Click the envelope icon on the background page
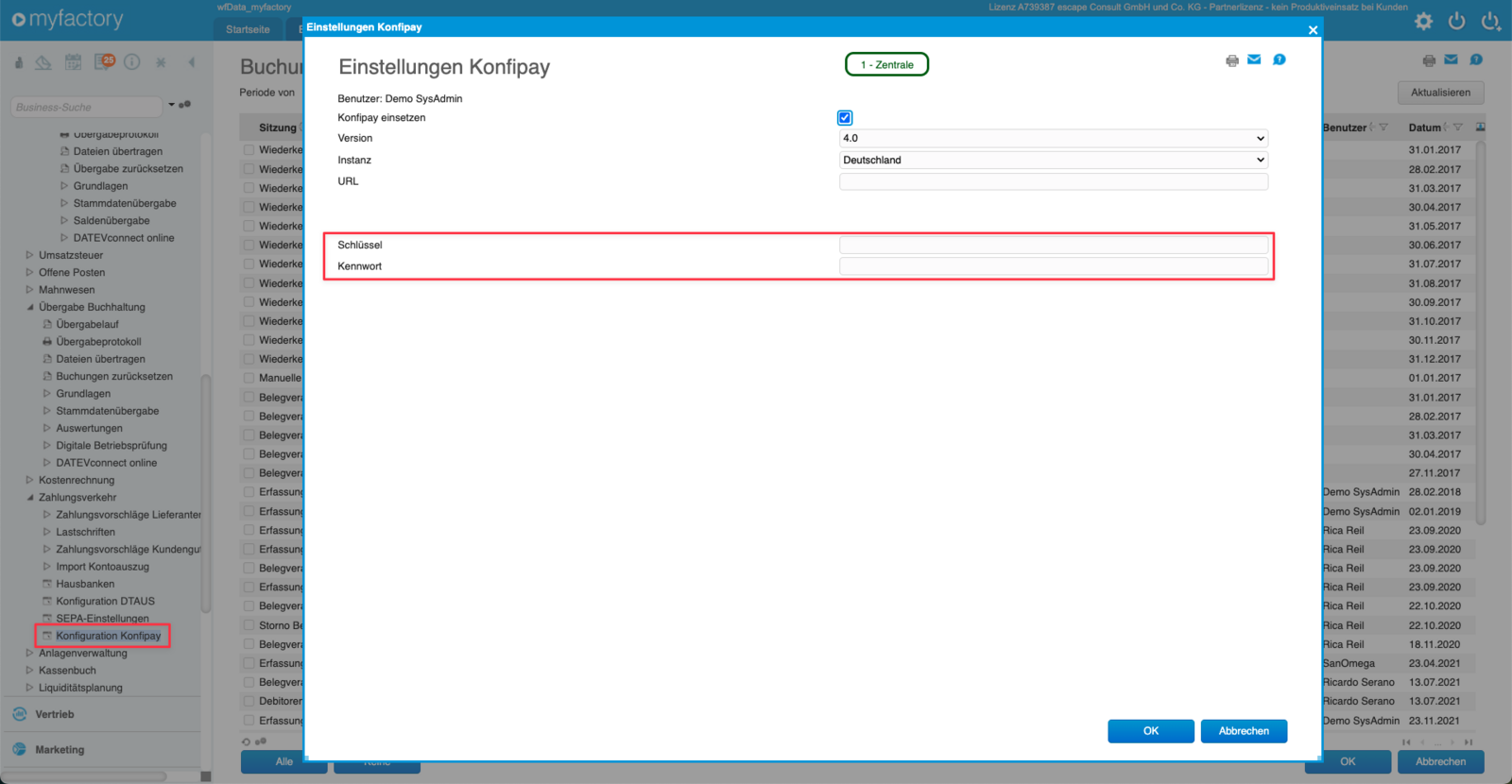 (1451, 60)
